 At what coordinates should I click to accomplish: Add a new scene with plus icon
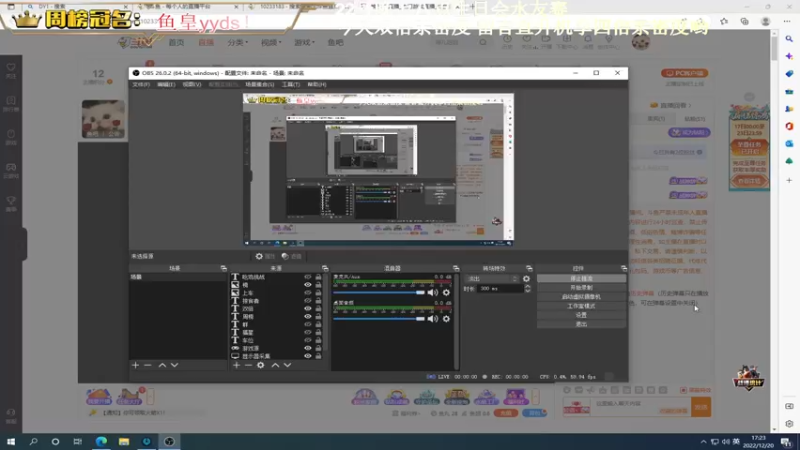[135, 365]
